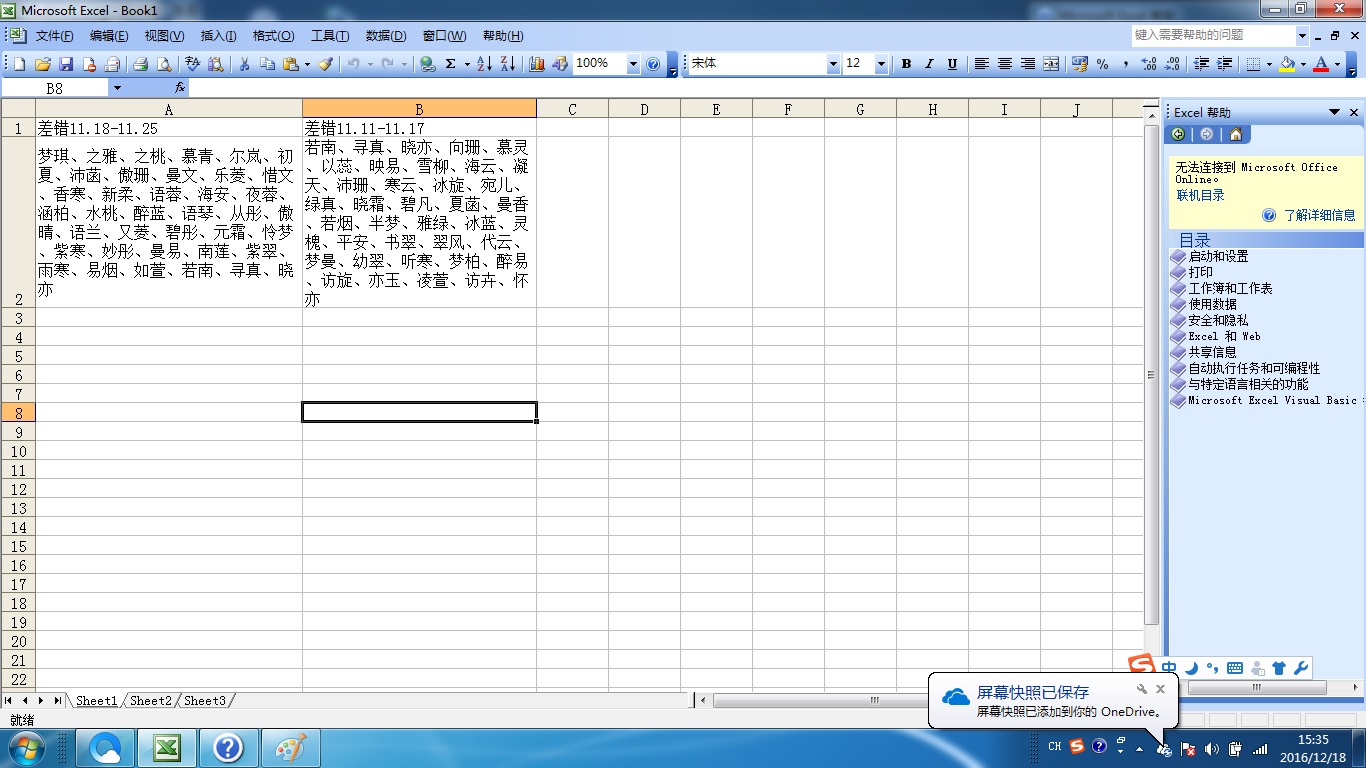Viewport: 1366px width, 768px height.
Task: Open the Paste options dropdown arrow
Action: coord(307,64)
